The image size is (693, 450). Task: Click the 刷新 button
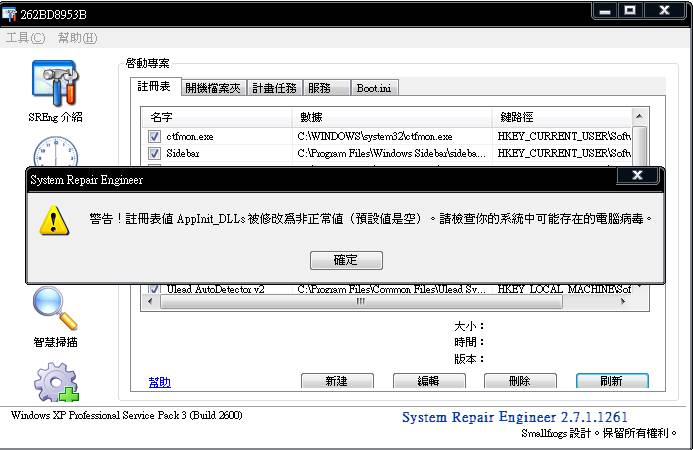[x=612, y=381]
